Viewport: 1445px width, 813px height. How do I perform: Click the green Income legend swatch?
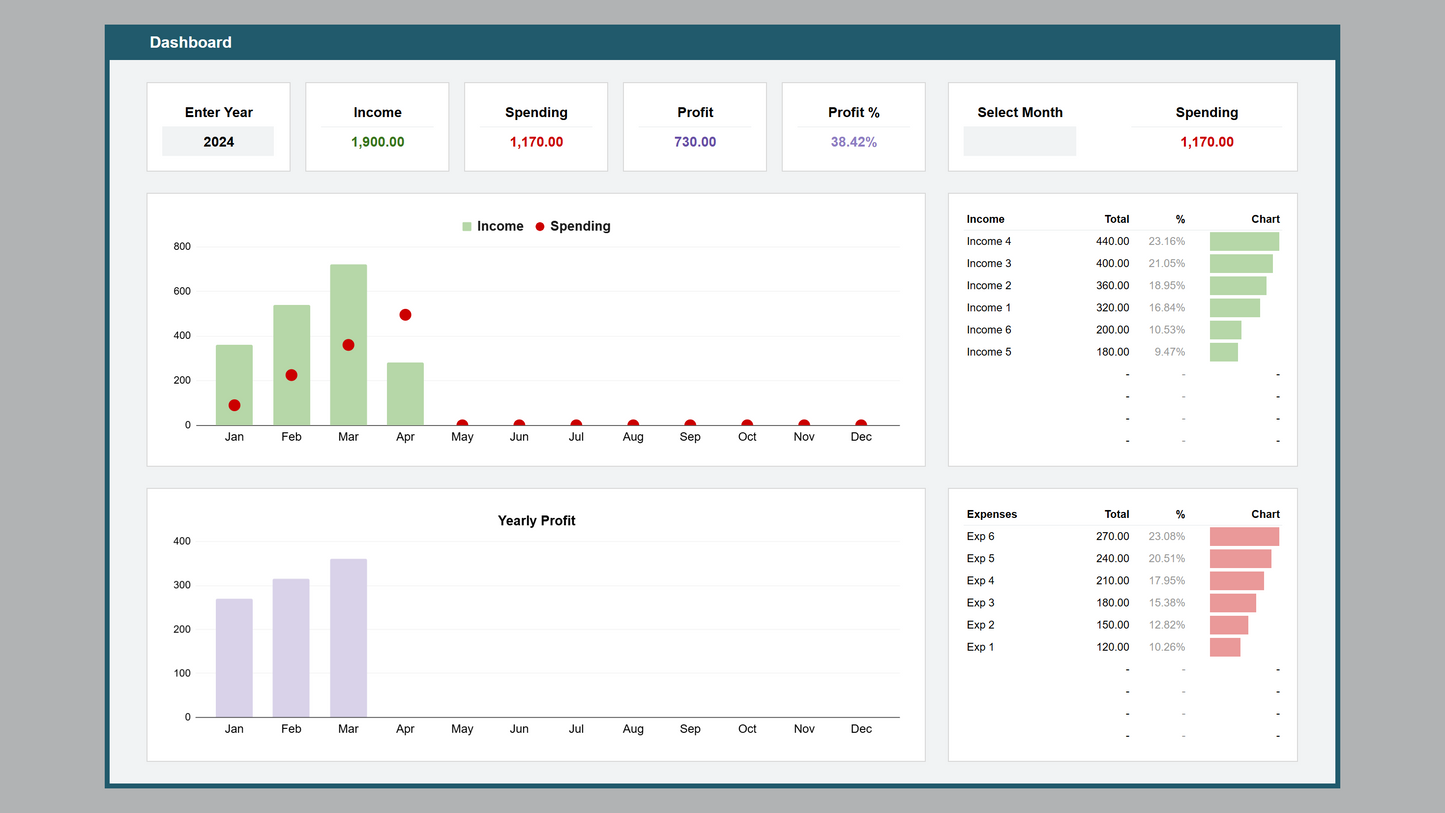click(467, 227)
